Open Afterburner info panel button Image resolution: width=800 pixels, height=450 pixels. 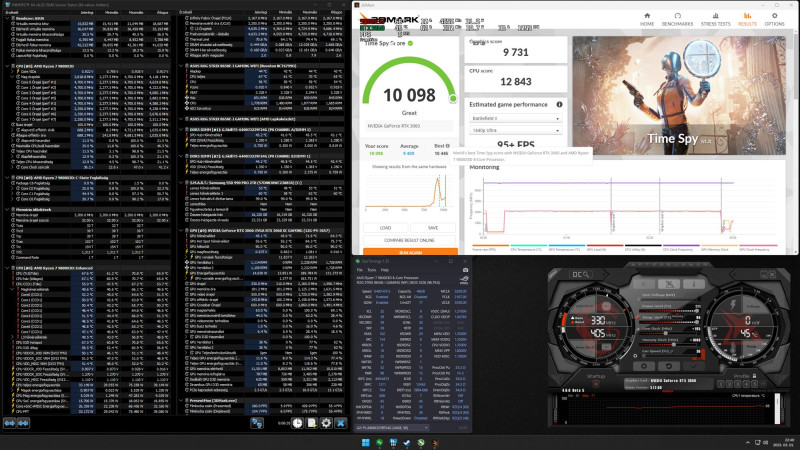[x=694, y=284]
